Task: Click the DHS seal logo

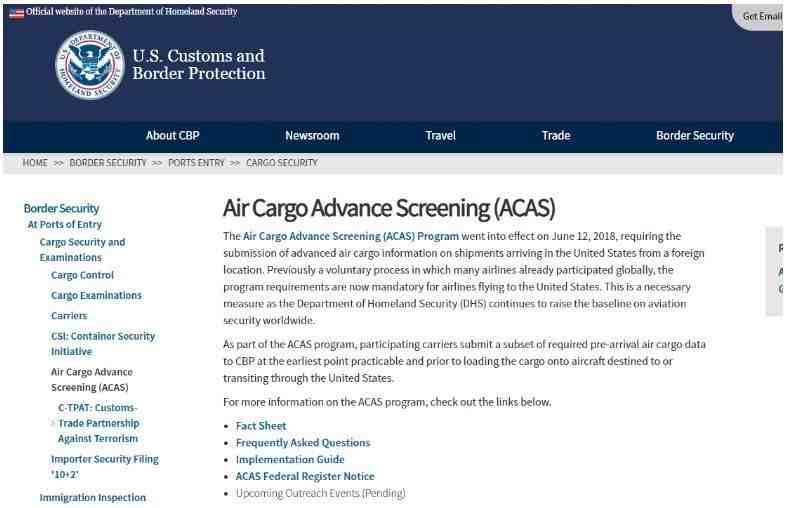Action: click(89, 64)
